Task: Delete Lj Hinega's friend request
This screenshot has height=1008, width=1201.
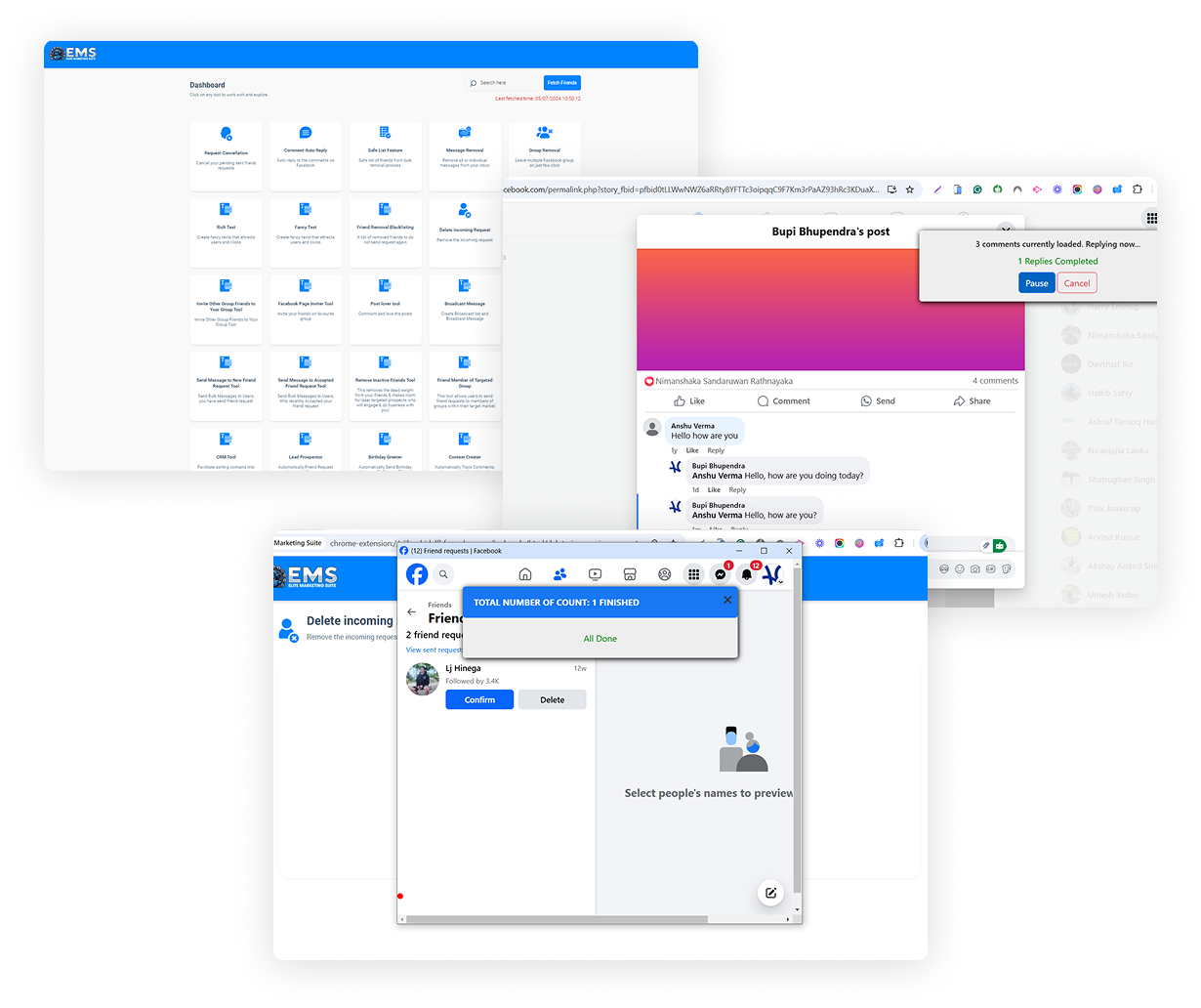Action: click(x=553, y=700)
